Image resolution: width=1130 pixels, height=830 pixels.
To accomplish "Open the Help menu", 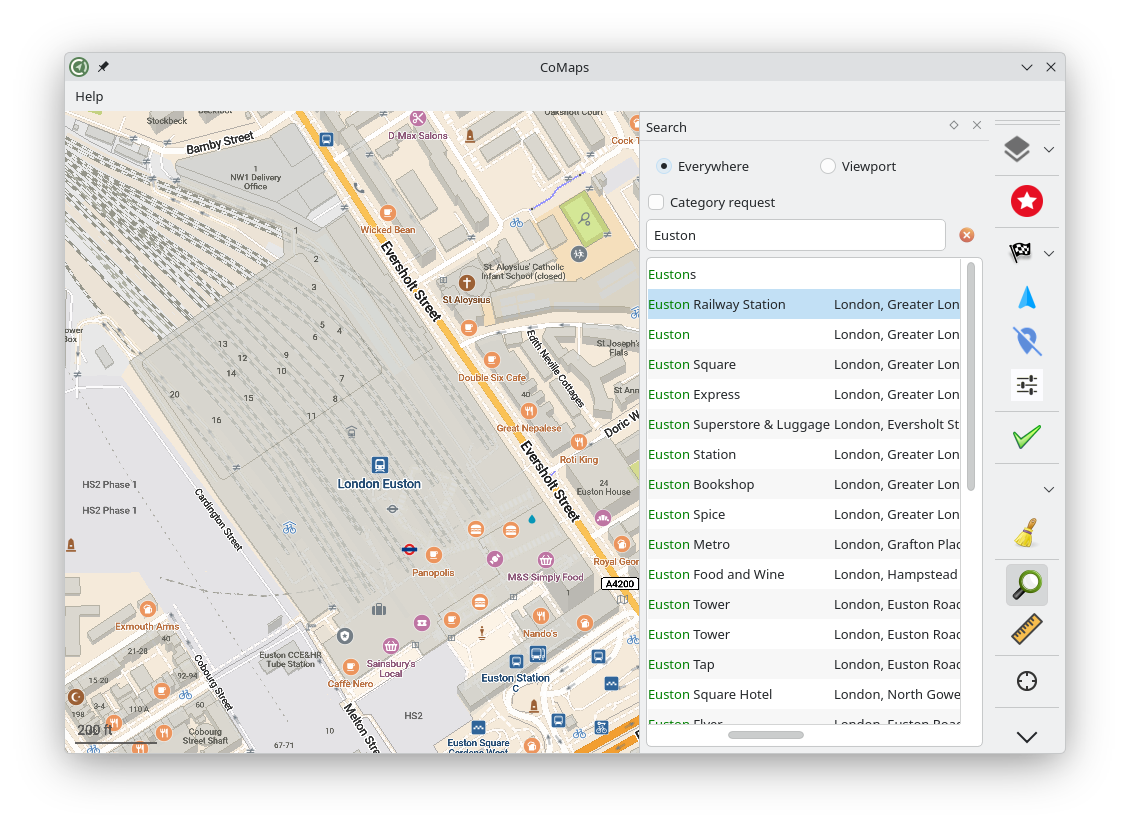I will tap(89, 97).
